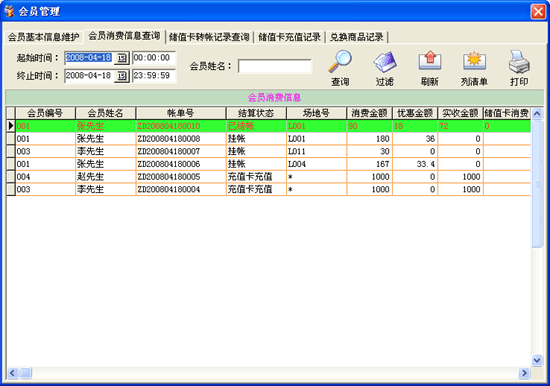Viewport: 550px width, 386px height.
Task: Open the 储值卡充值记录 tab
Action: click(x=289, y=37)
